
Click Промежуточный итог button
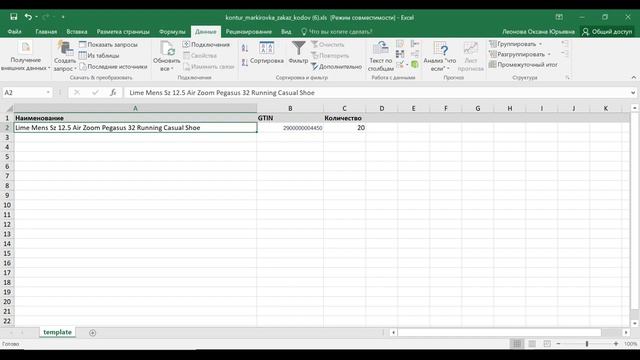point(523,64)
